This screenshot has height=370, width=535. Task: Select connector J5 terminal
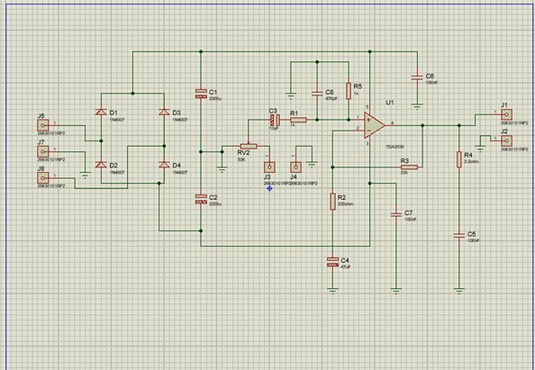(43, 125)
